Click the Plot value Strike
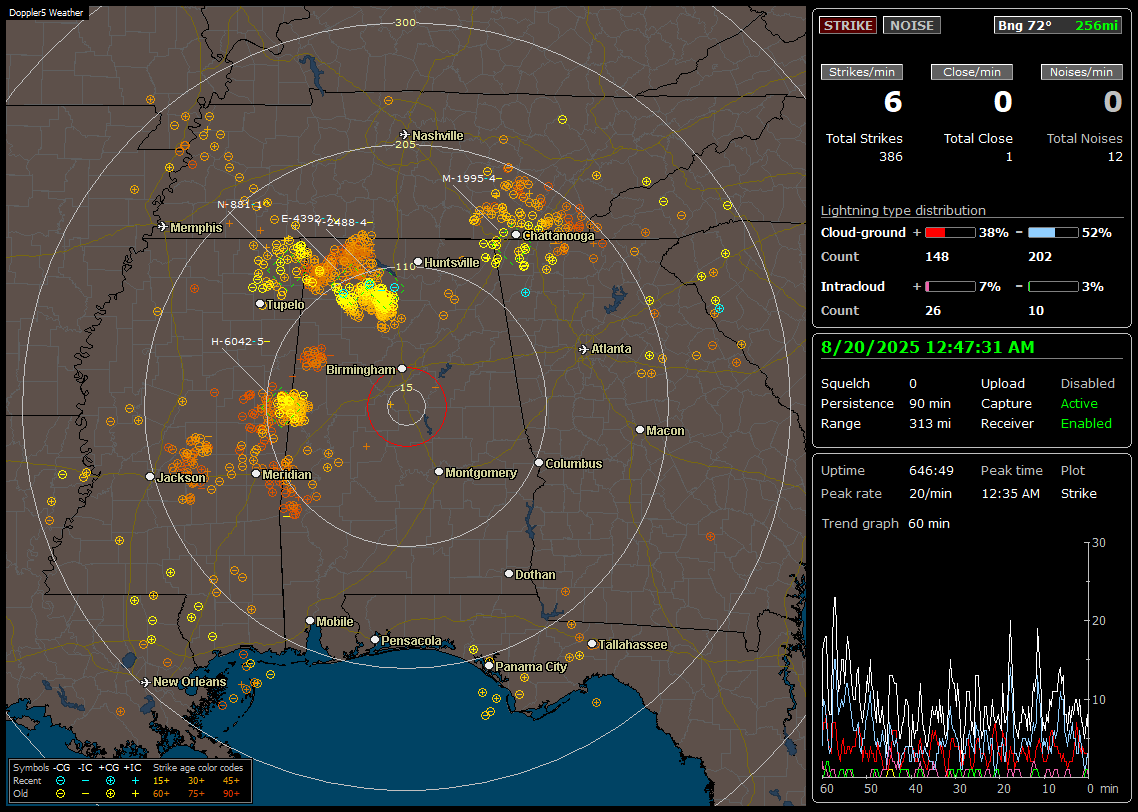Screen dimensions: 1138x812 [1078, 493]
